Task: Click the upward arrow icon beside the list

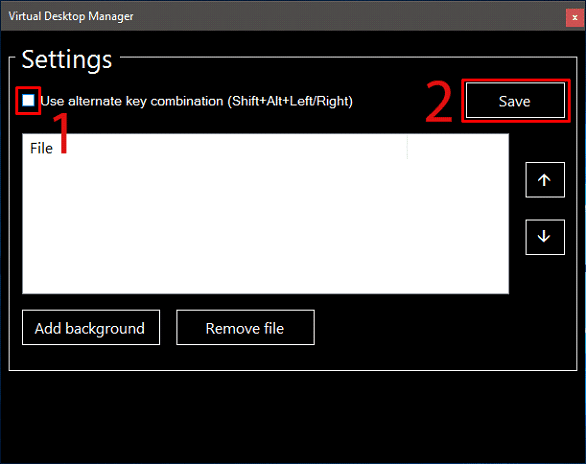Action: coord(544,180)
